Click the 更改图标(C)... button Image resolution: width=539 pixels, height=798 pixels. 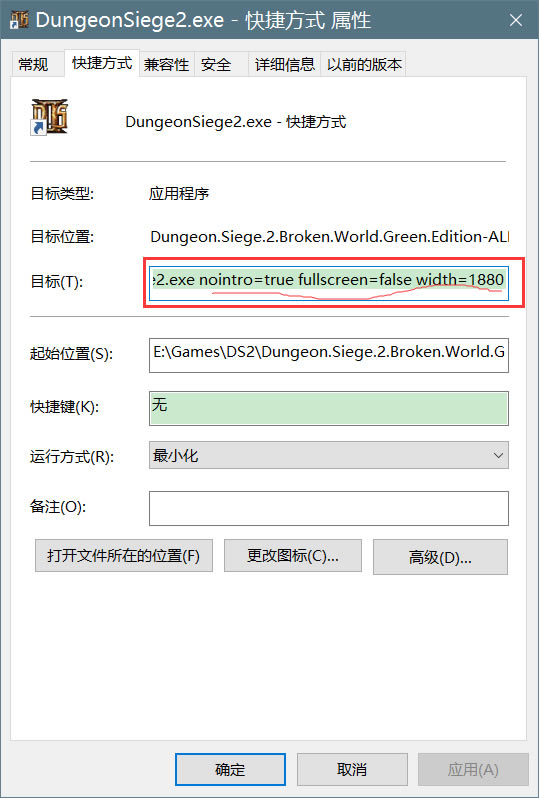[x=293, y=556]
